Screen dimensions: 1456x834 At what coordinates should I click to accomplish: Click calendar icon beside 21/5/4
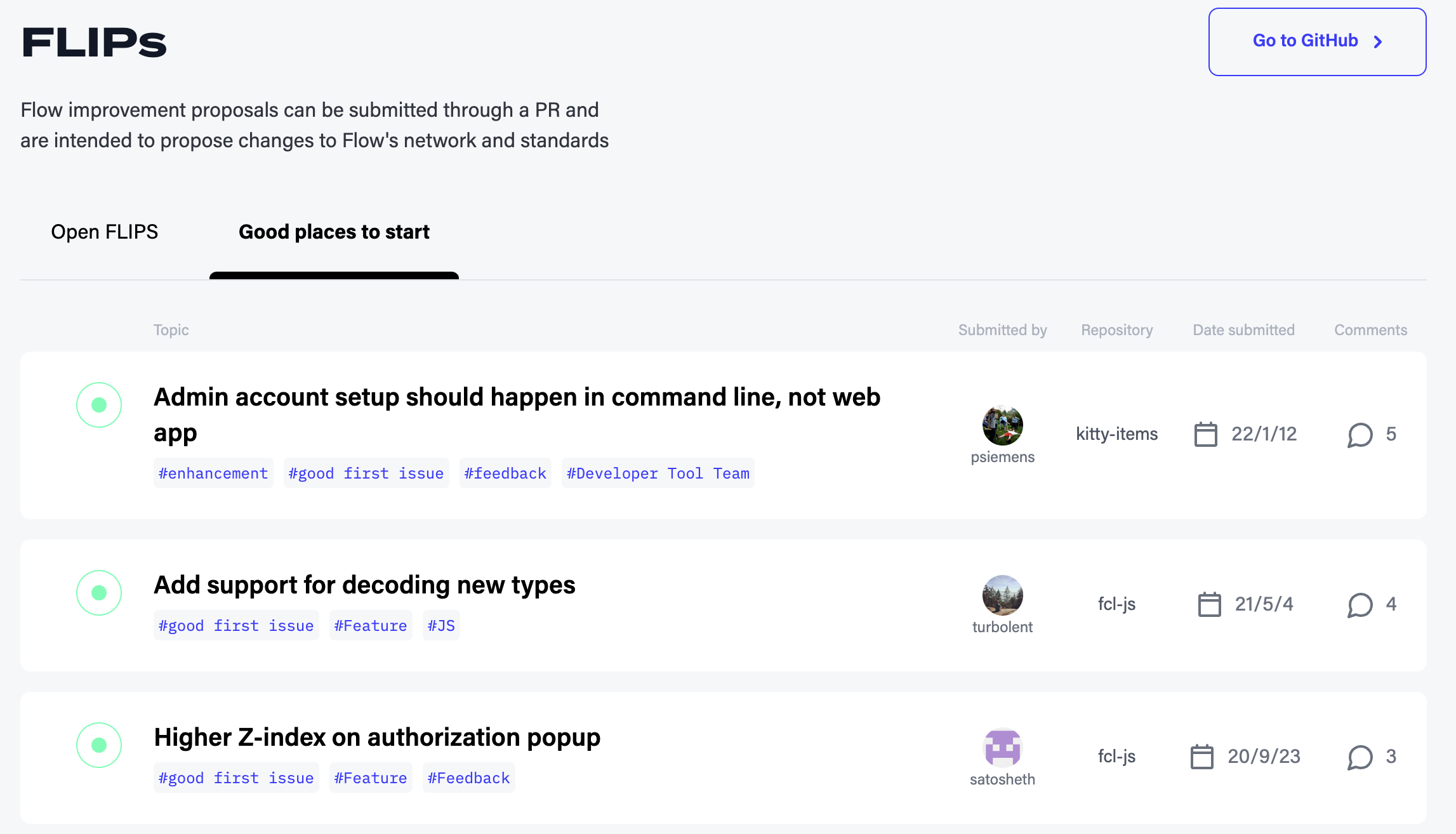point(1210,604)
